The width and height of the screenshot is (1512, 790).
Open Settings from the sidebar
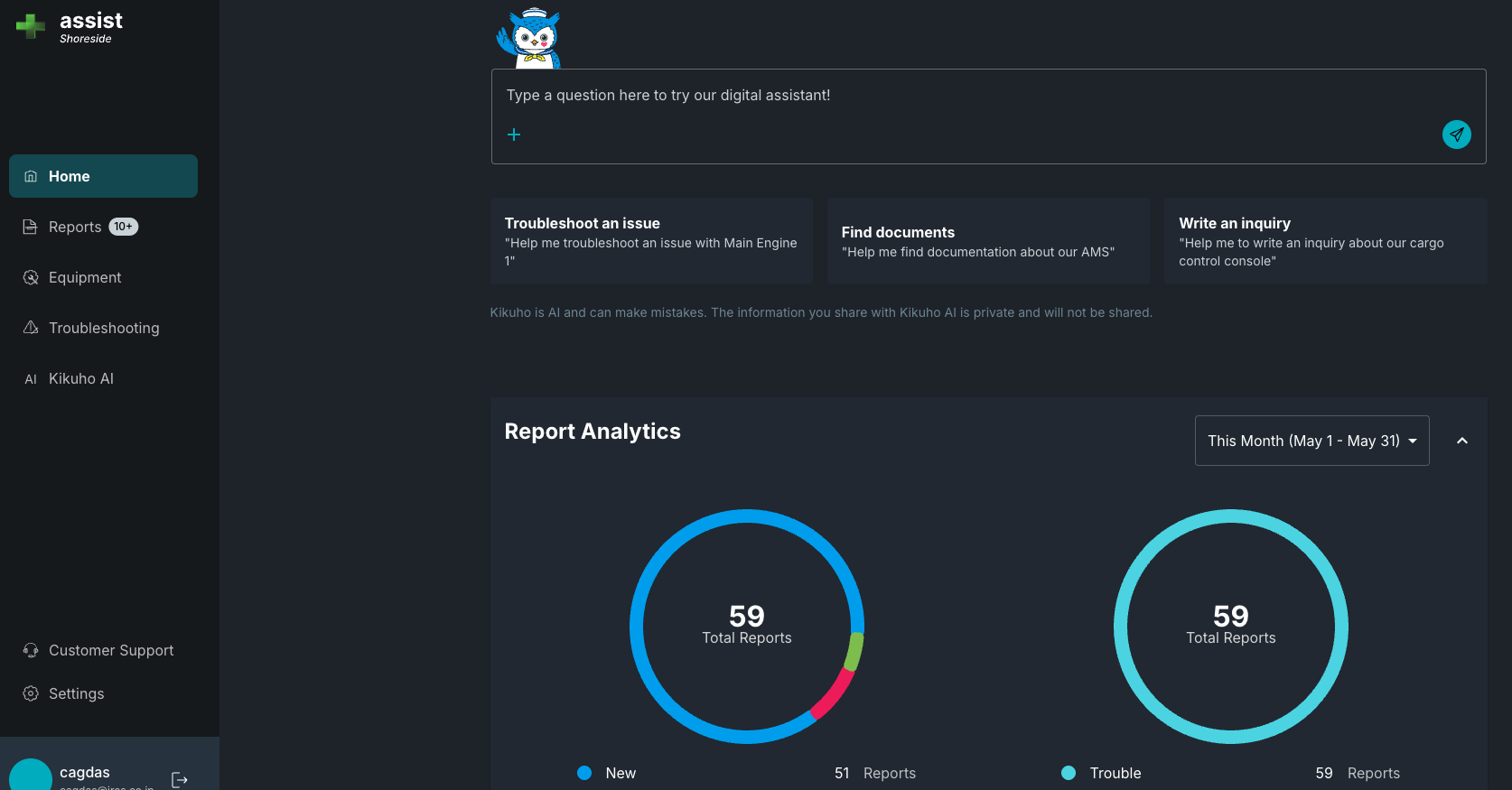point(103,693)
